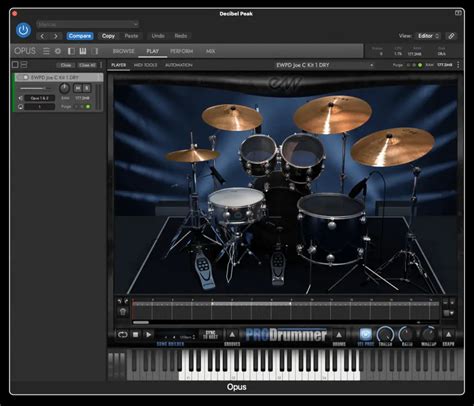Open instrument name dropdown arrow in header
474x406 pixels.
(x=372, y=65)
